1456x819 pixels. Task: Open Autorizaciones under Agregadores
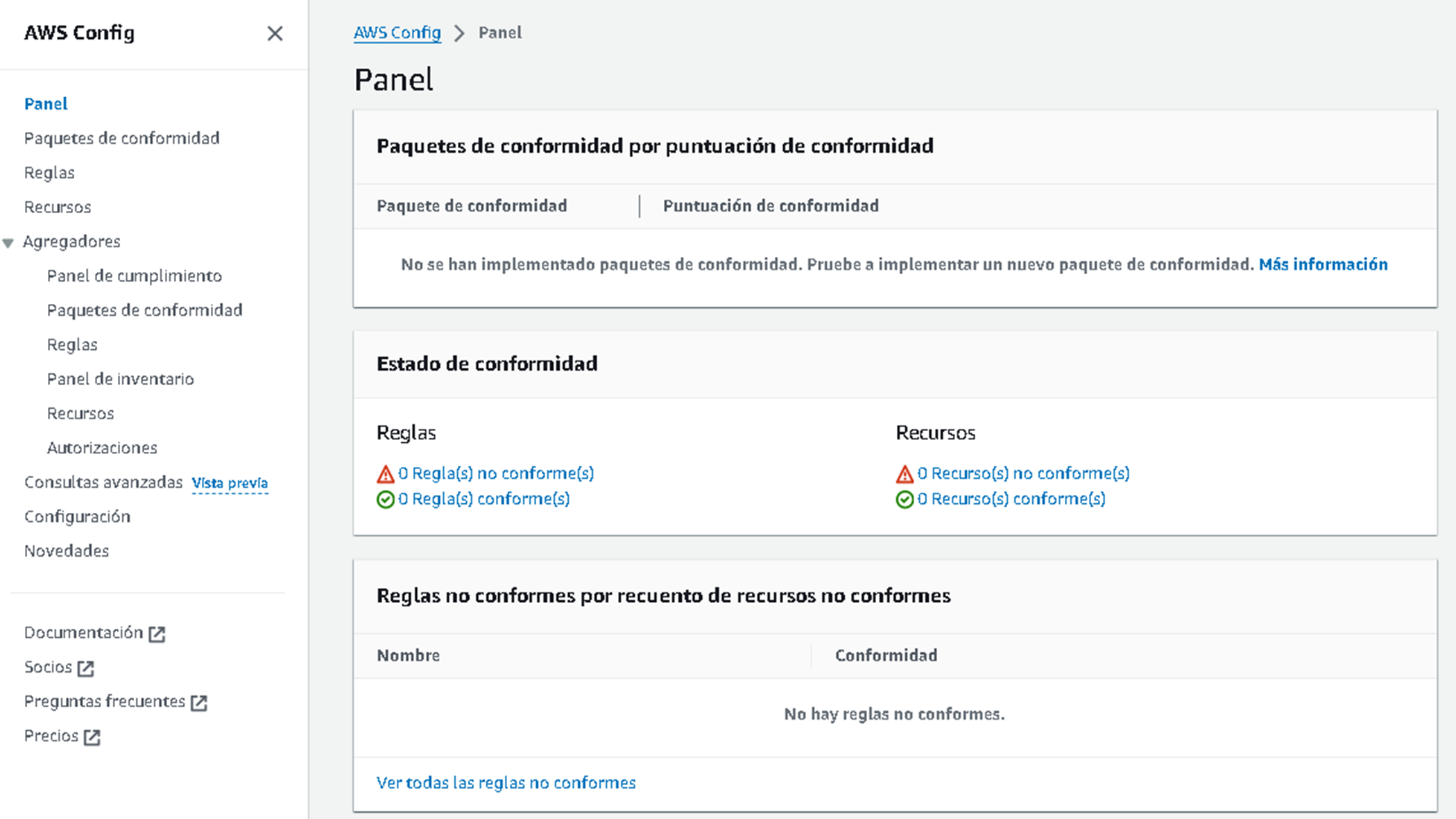coord(102,448)
